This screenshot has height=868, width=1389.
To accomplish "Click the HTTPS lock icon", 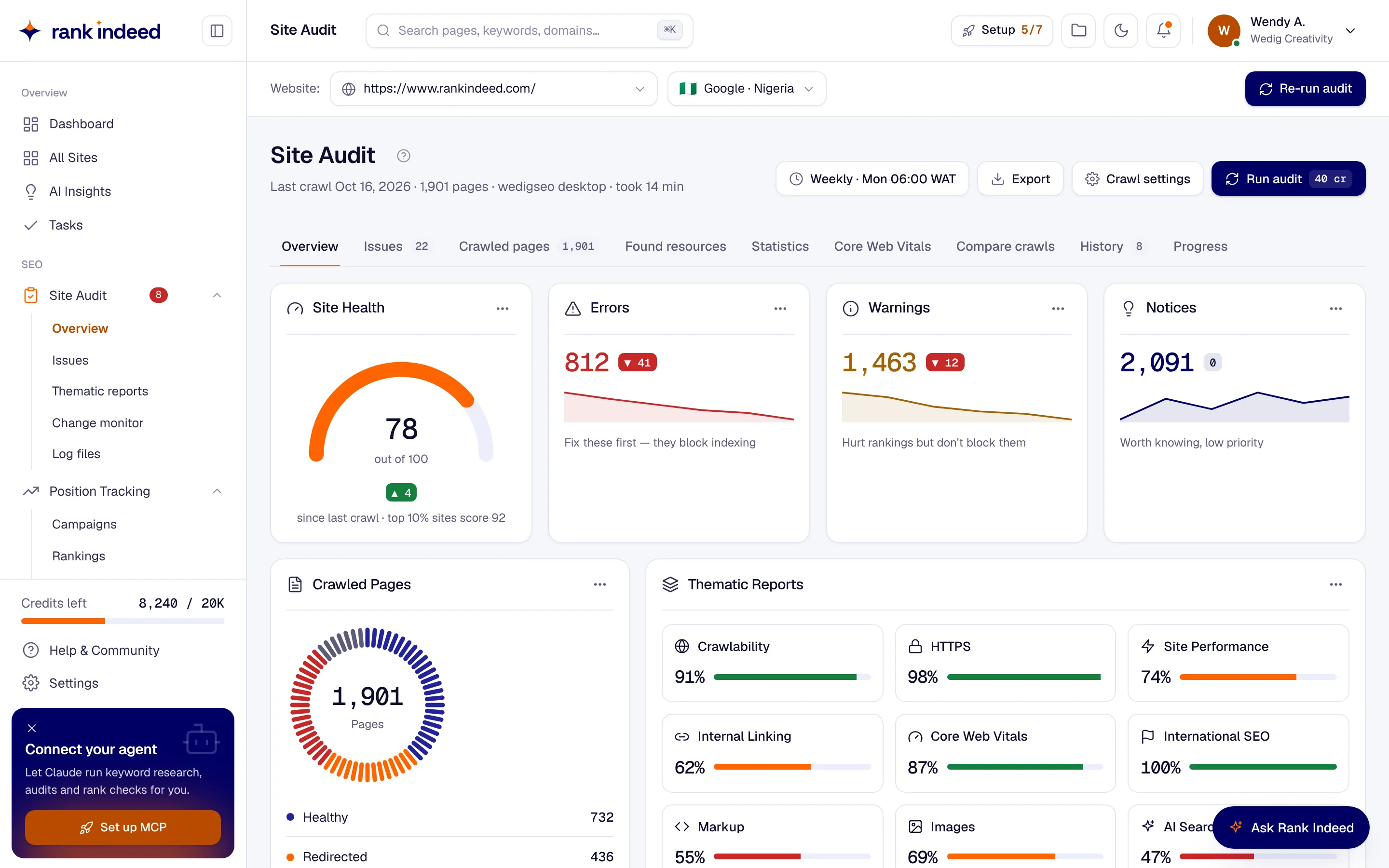I will pyautogui.click(x=915, y=646).
